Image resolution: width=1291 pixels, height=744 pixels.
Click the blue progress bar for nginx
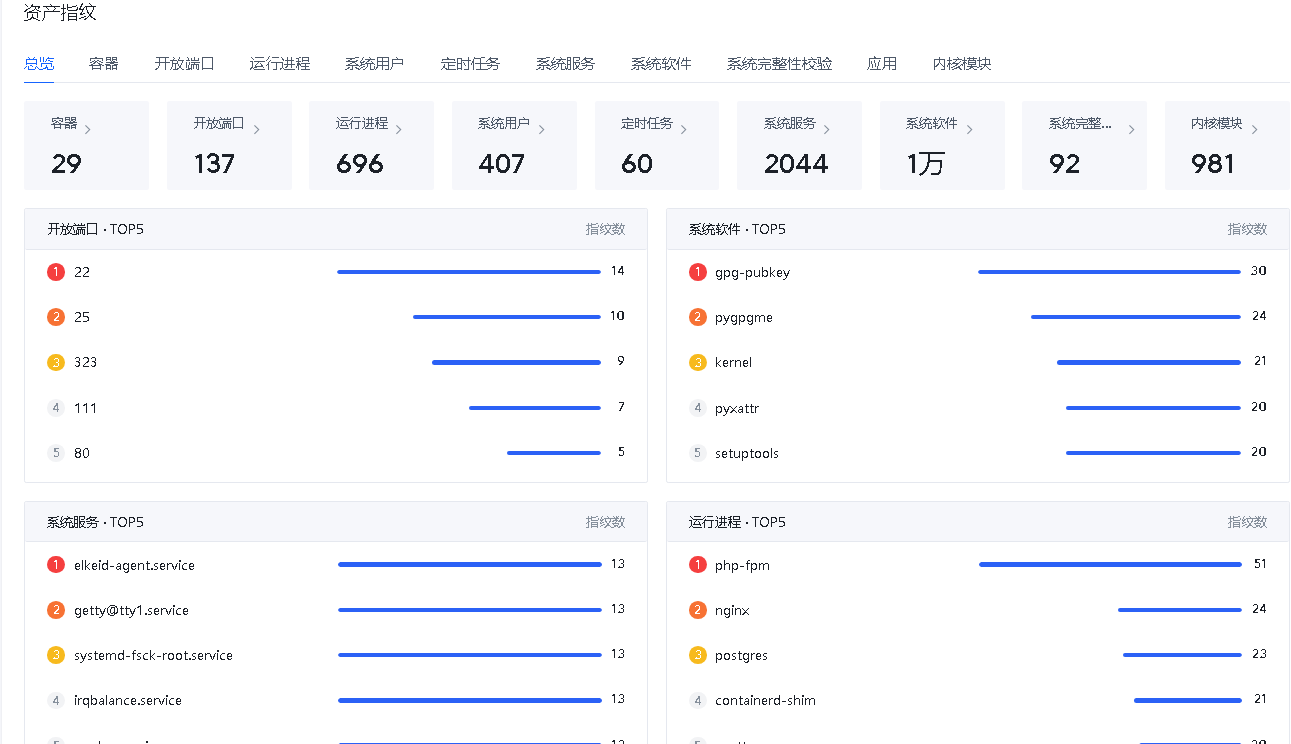[1179, 610]
